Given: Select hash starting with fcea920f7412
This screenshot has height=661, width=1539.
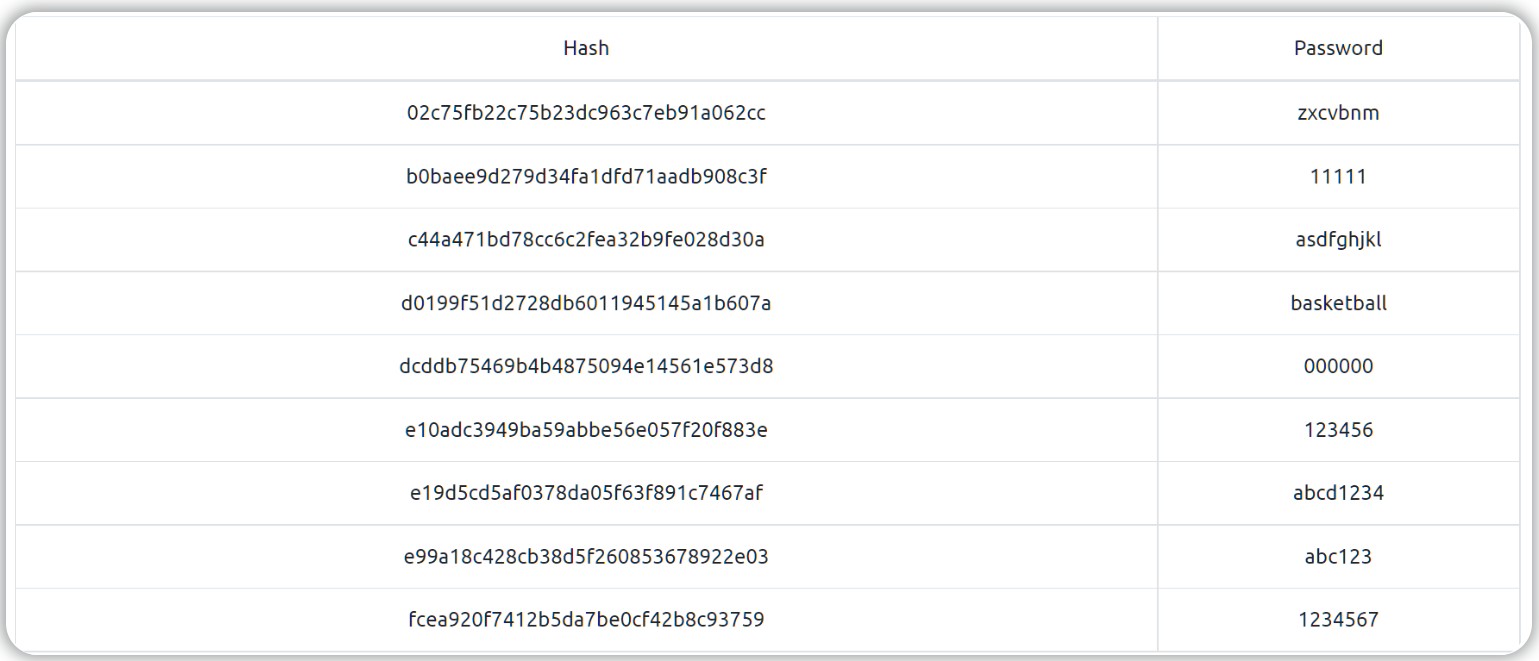Looking at the screenshot, I should pos(586,620).
